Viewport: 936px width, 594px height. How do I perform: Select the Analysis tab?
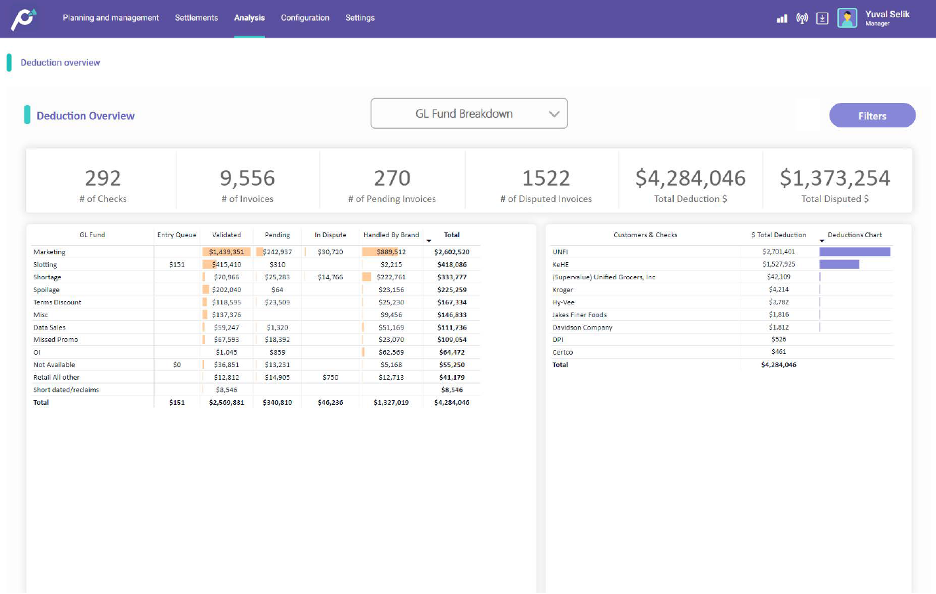[x=250, y=18]
